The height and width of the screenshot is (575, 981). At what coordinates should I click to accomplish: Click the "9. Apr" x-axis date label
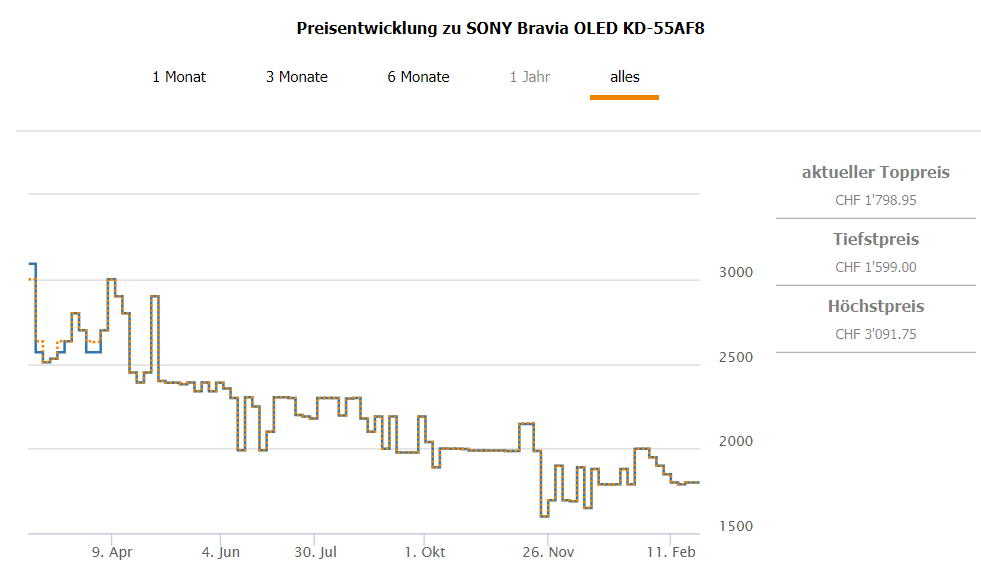pos(112,552)
